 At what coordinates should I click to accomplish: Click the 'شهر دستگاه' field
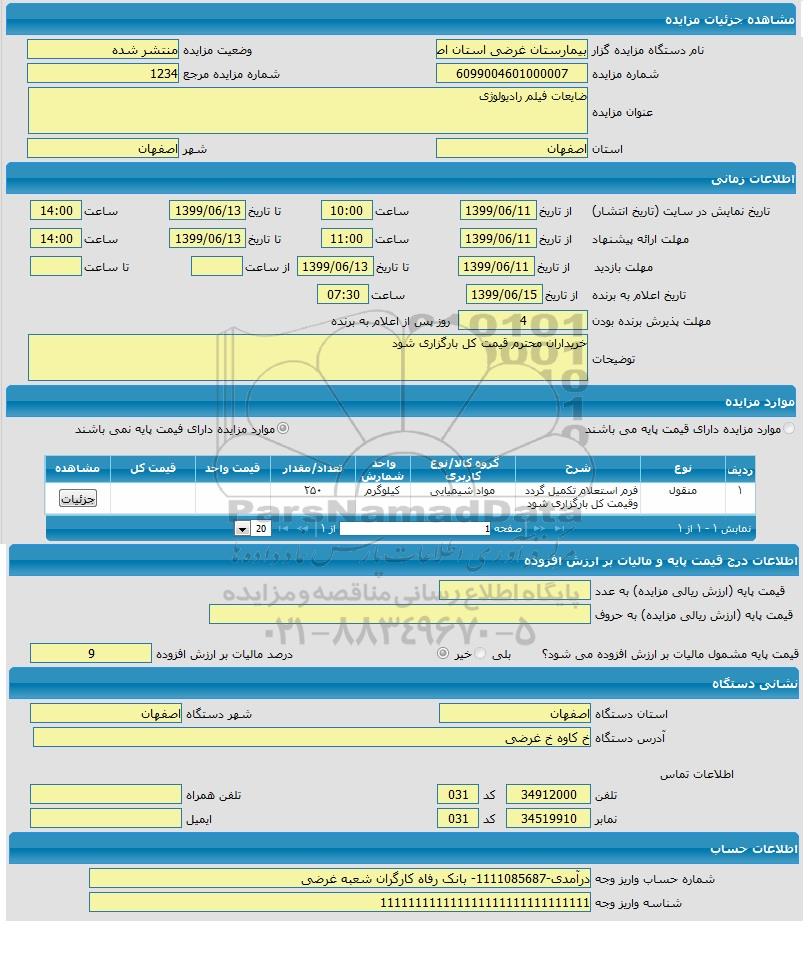(106, 713)
